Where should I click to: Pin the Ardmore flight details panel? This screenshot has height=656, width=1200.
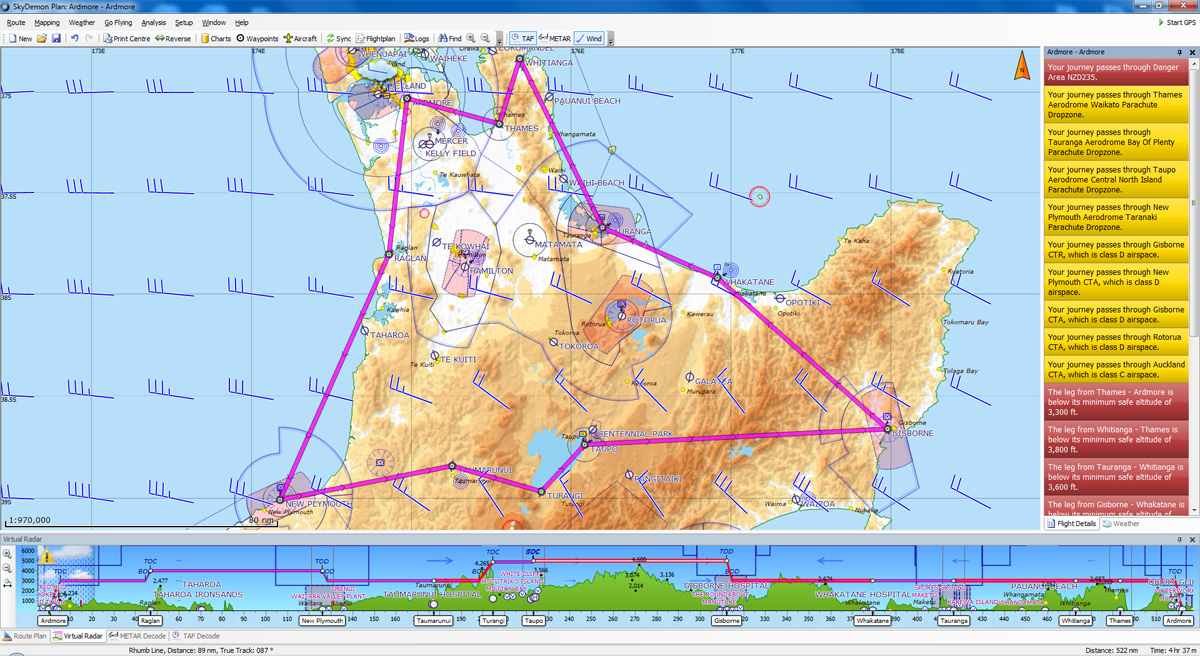[x=1181, y=52]
